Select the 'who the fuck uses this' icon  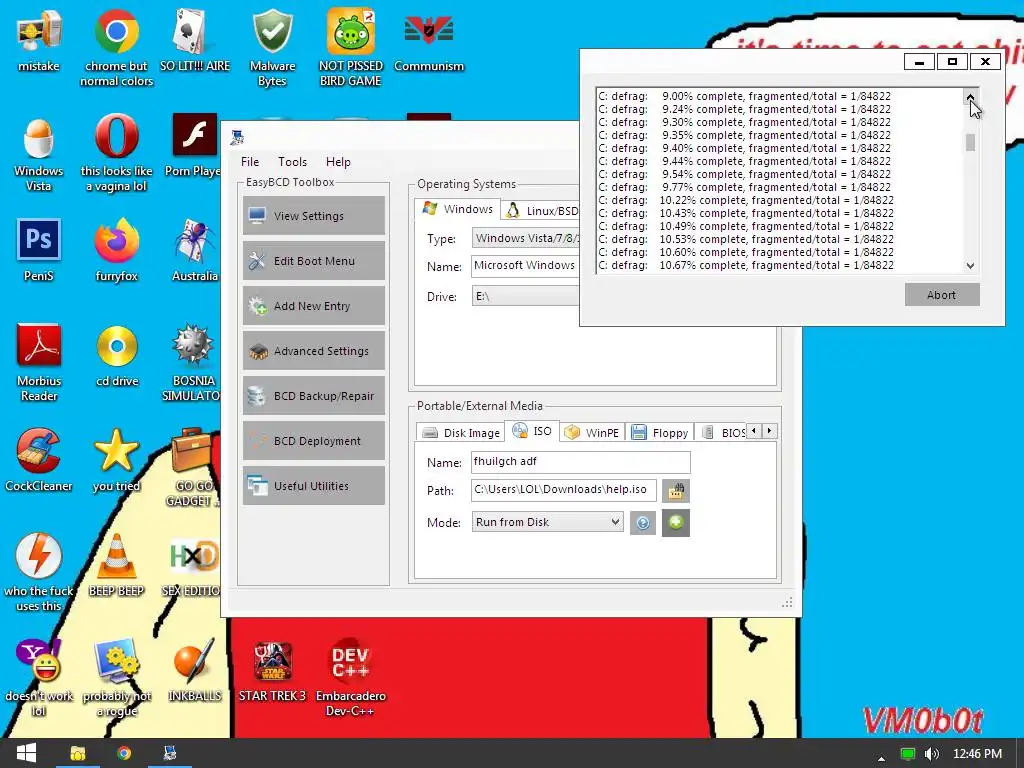39,573
